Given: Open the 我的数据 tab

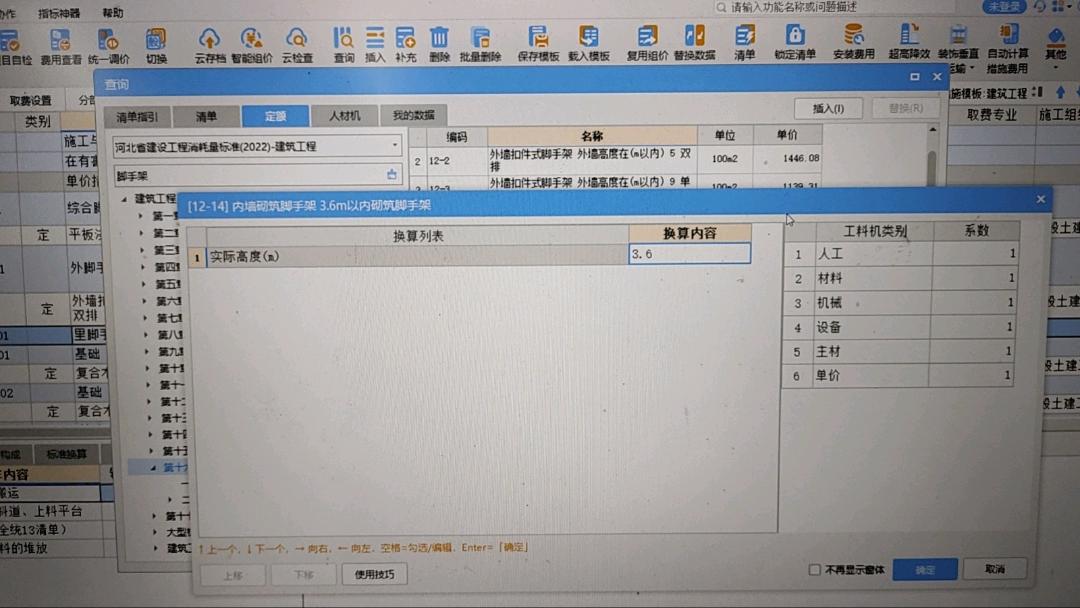Looking at the screenshot, I should pyautogui.click(x=413, y=115).
